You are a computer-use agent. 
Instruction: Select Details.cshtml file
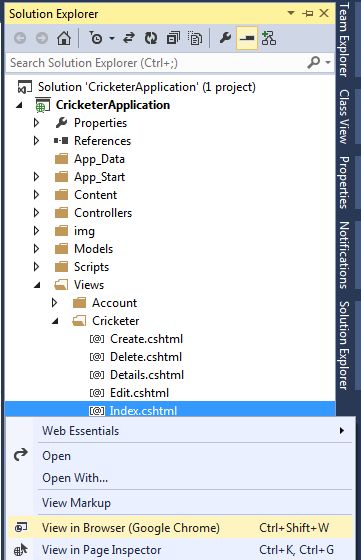[147, 375]
